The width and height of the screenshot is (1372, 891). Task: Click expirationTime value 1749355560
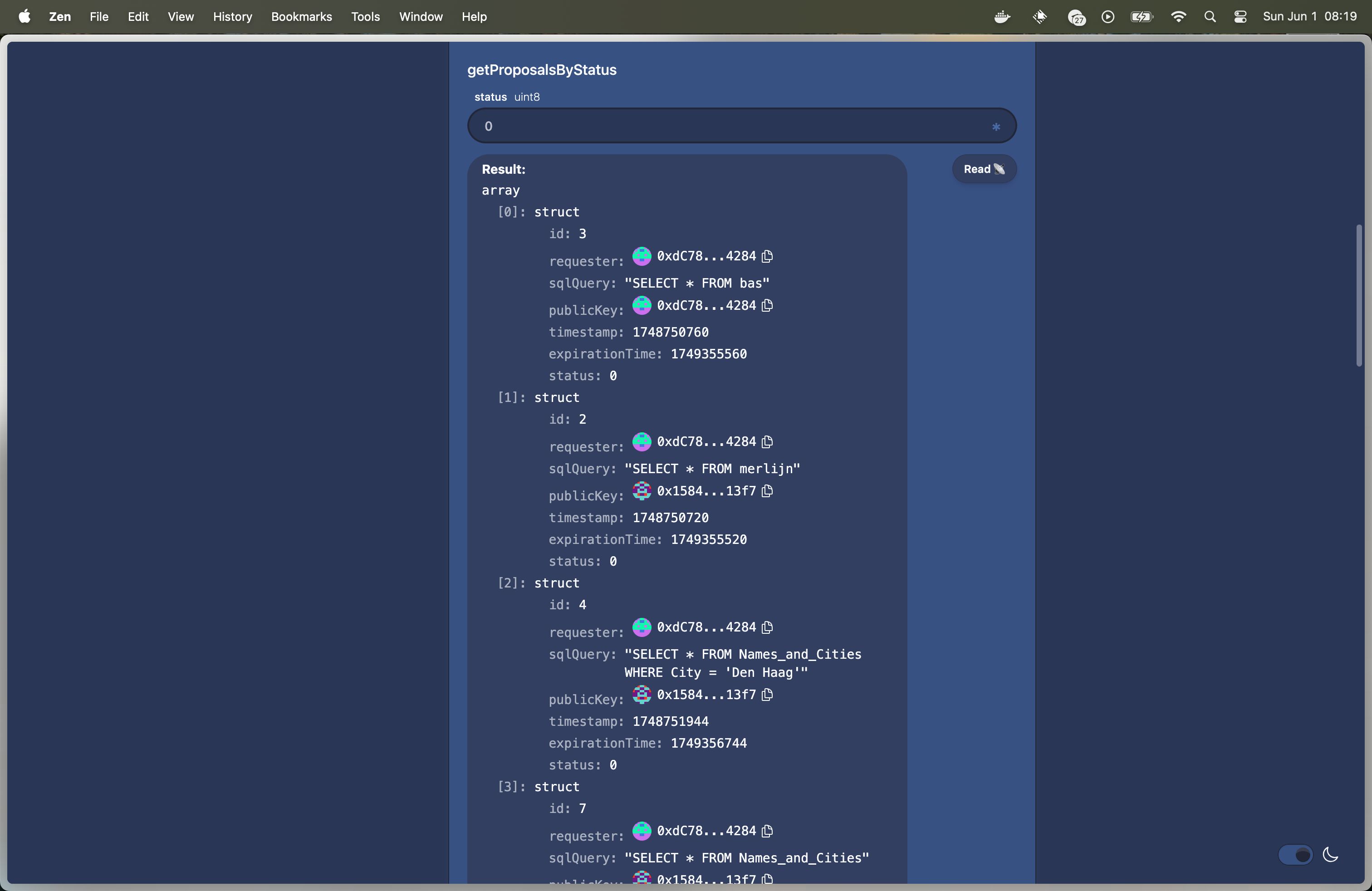click(x=709, y=354)
